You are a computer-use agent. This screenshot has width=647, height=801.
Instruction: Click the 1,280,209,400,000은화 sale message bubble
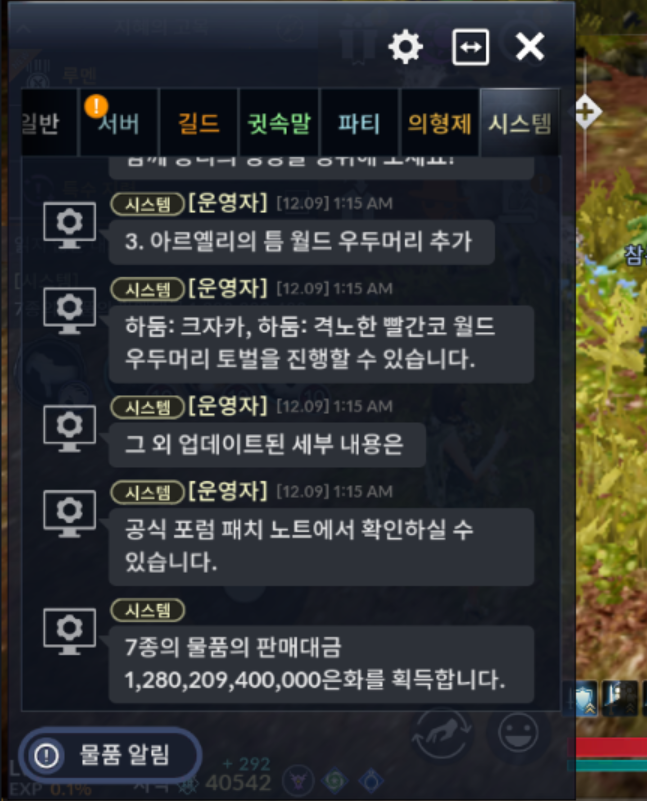[x=322, y=664]
